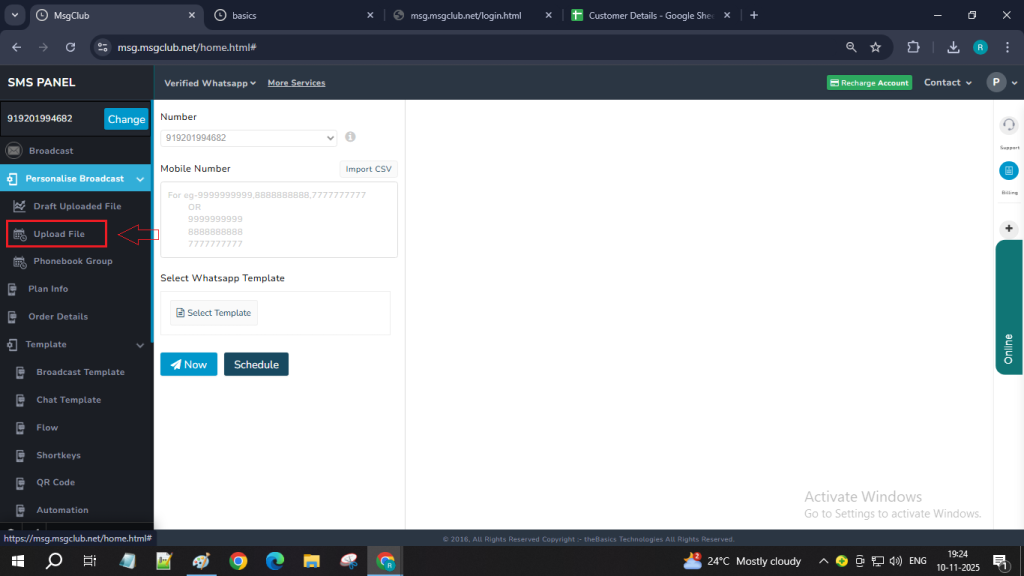Click the info icon beside number dropdown
Viewport: 1024px width, 576px height.
pyautogui.click(x=351, y=137)
